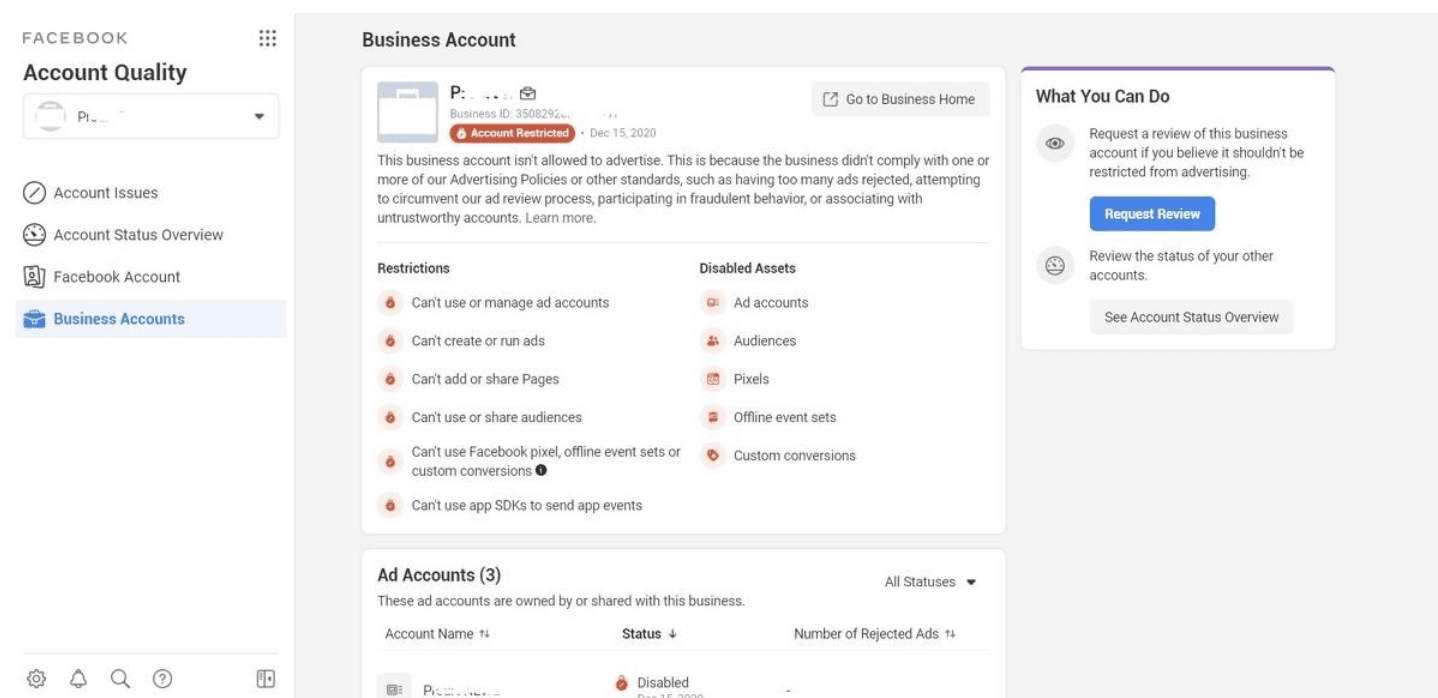Click the gauge icon beside "Review the status"
Image resolution: width=1438 pixels, height=698 pixels.
pos(1054,266)
